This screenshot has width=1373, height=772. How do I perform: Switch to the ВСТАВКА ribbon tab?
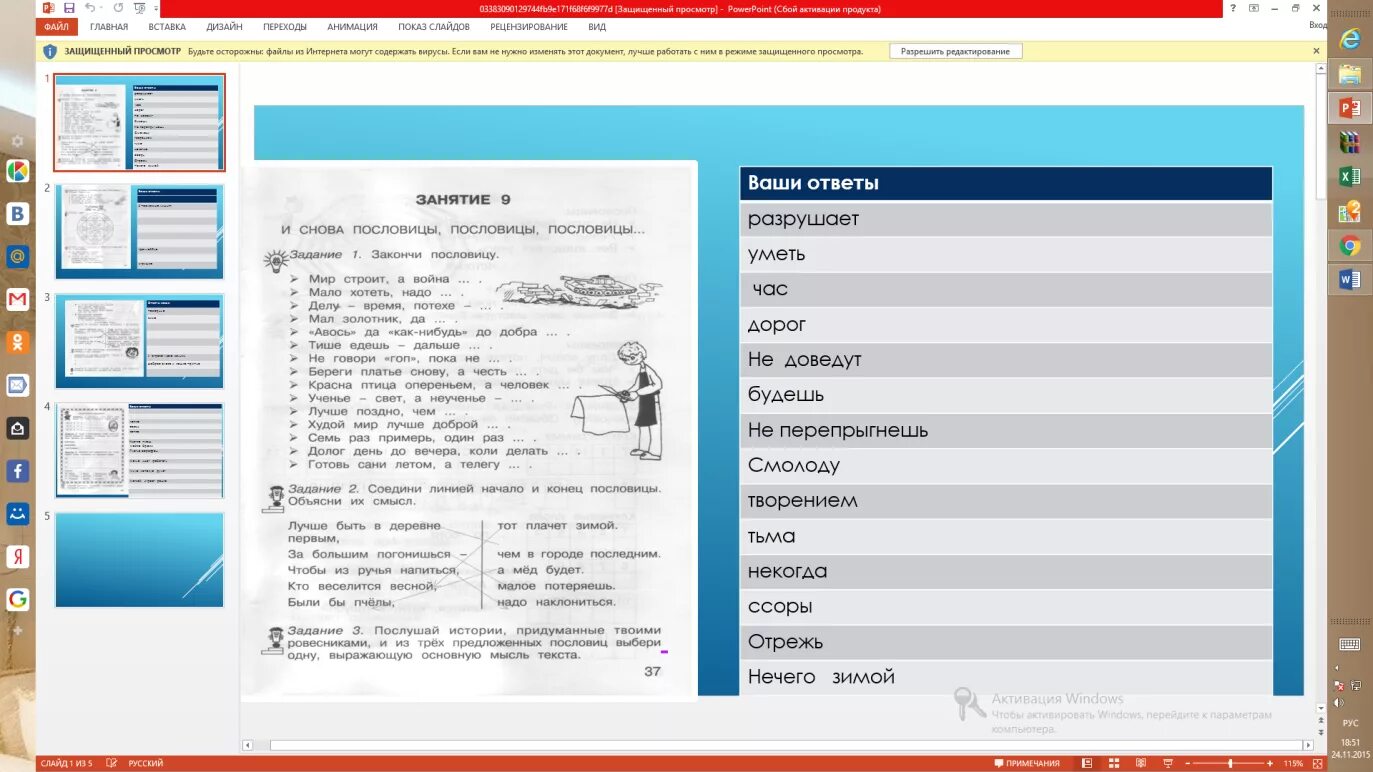[167, 27]
